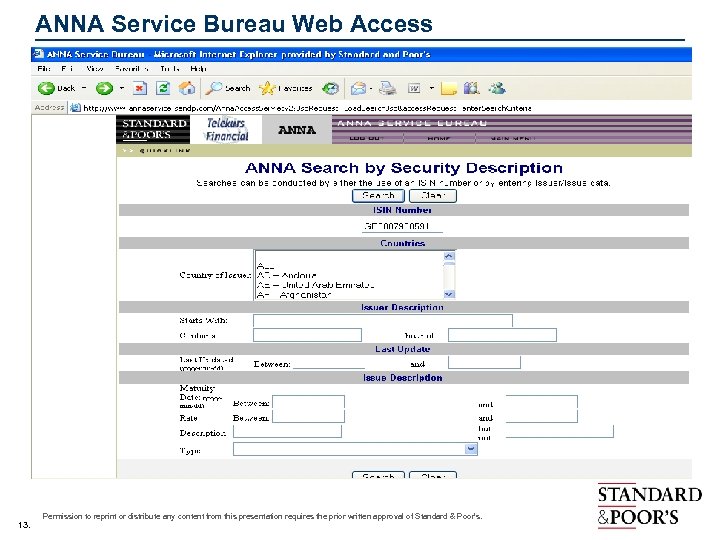Screen dimensions: 720x540
Task: Click the Home link in ANNA banner
Action: pyautogui.click(x=439, y=138)
